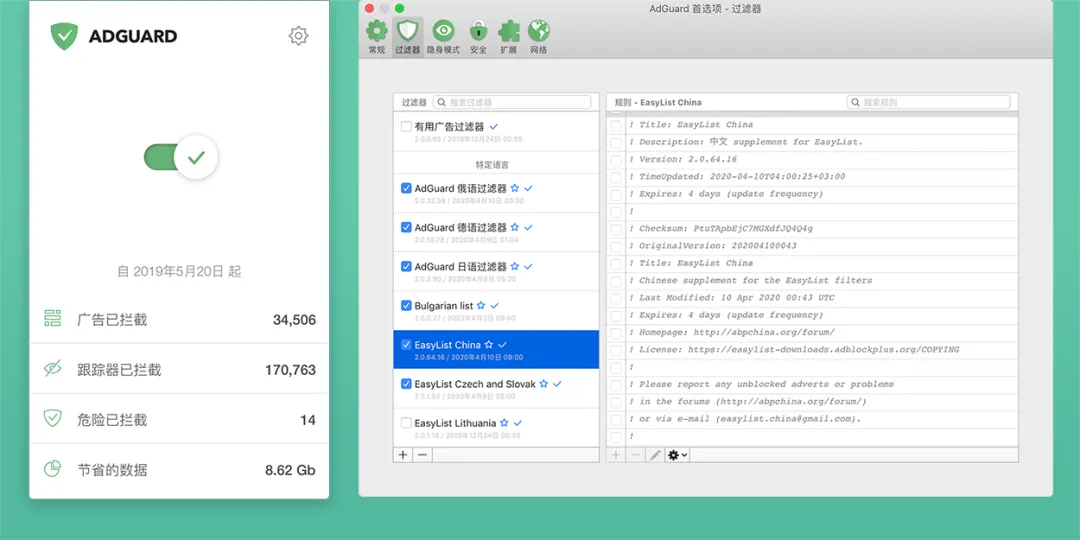Click the 节省的数据 saved data row
1080x540 pixels.
coord(179,470)
